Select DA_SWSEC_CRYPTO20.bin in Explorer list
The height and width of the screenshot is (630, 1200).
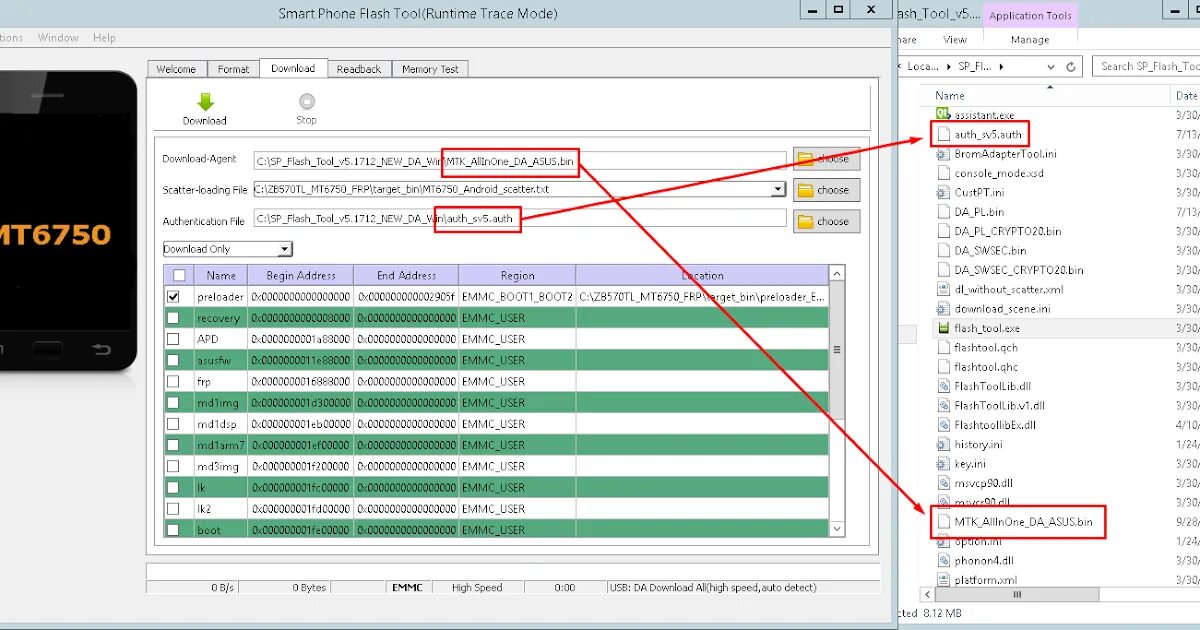click(x=1019, y=270)
